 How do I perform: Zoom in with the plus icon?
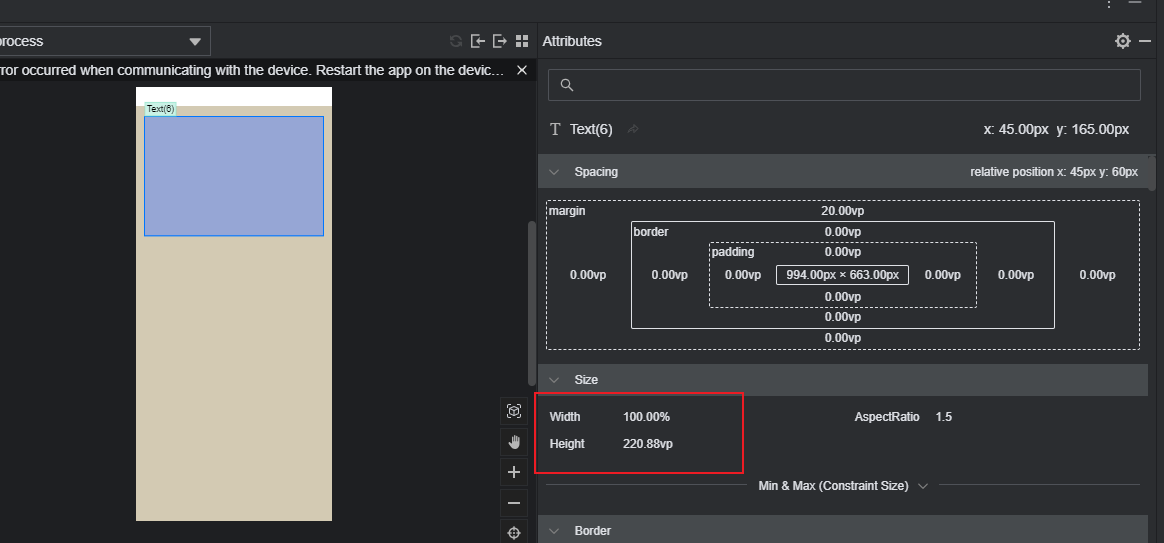coord(514,472)
